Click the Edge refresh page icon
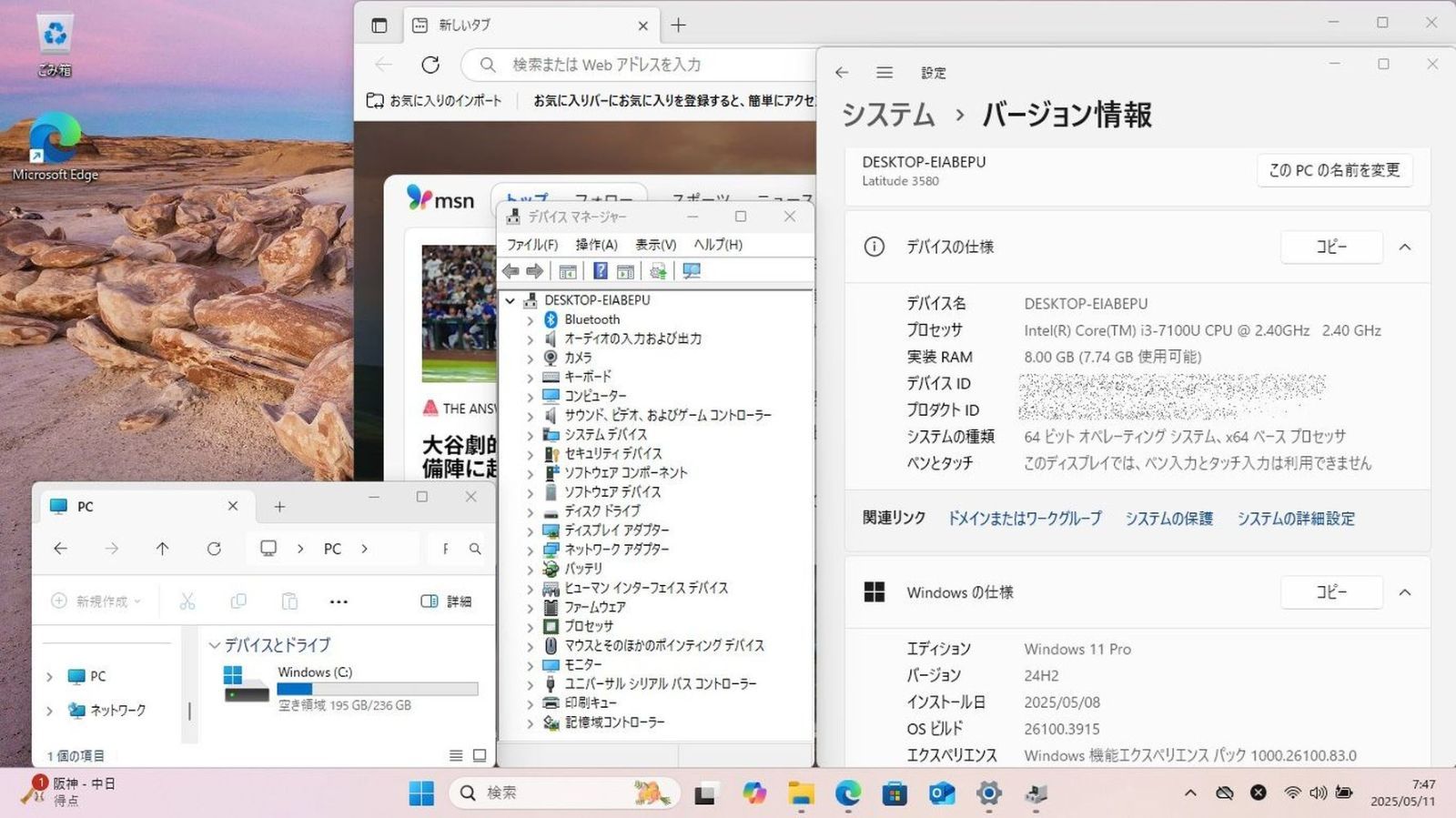This screenshot has width=1456, height=818. 430,65
